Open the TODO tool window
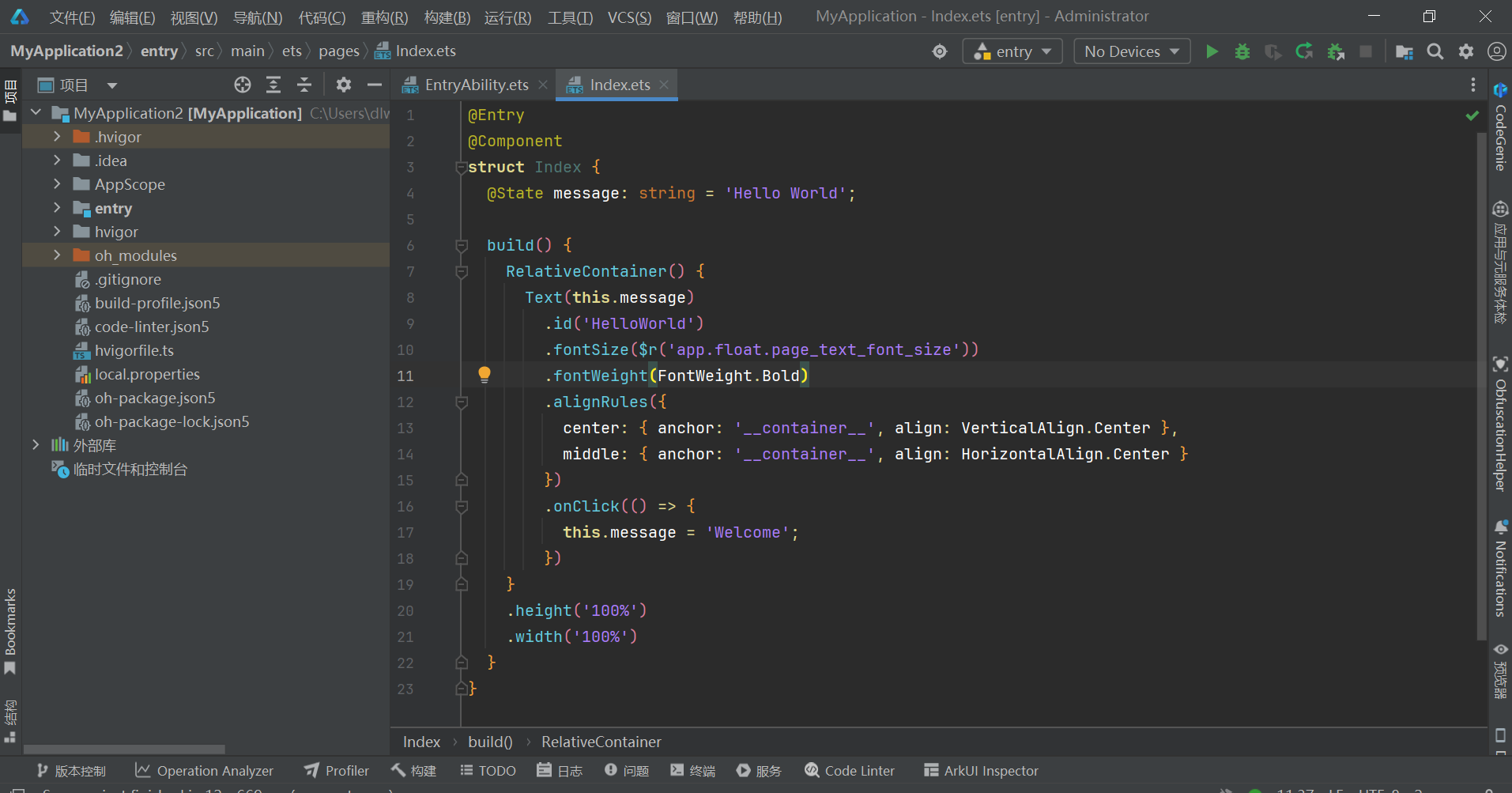The height and width of the screenshot is (793, 1512). [x=488, y=771]
